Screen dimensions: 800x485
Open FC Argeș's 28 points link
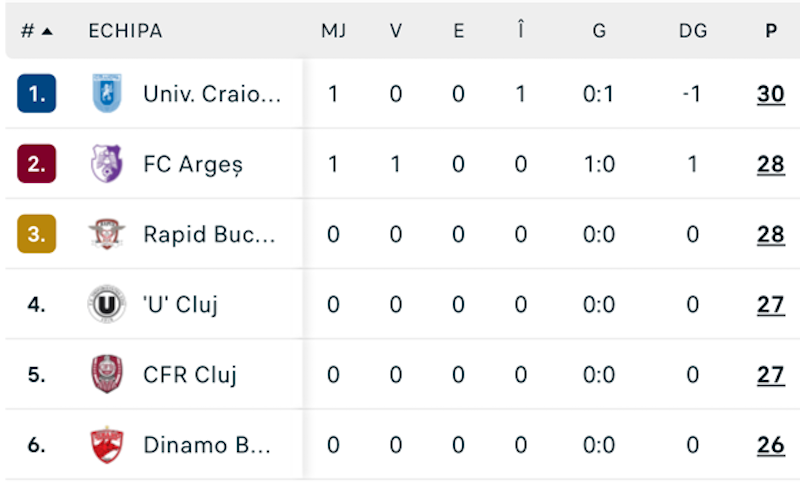coord(771,164)
